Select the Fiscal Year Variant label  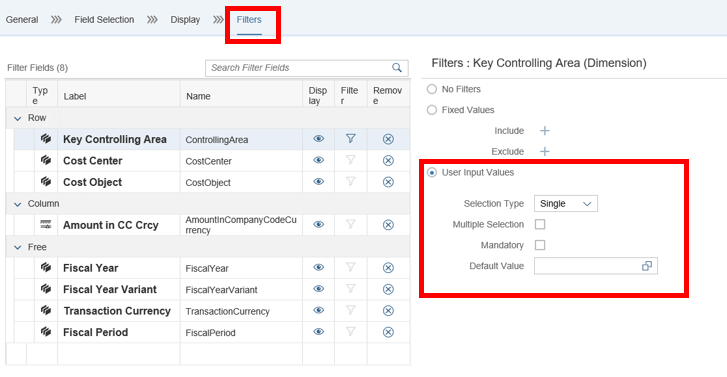coord(110,289)
